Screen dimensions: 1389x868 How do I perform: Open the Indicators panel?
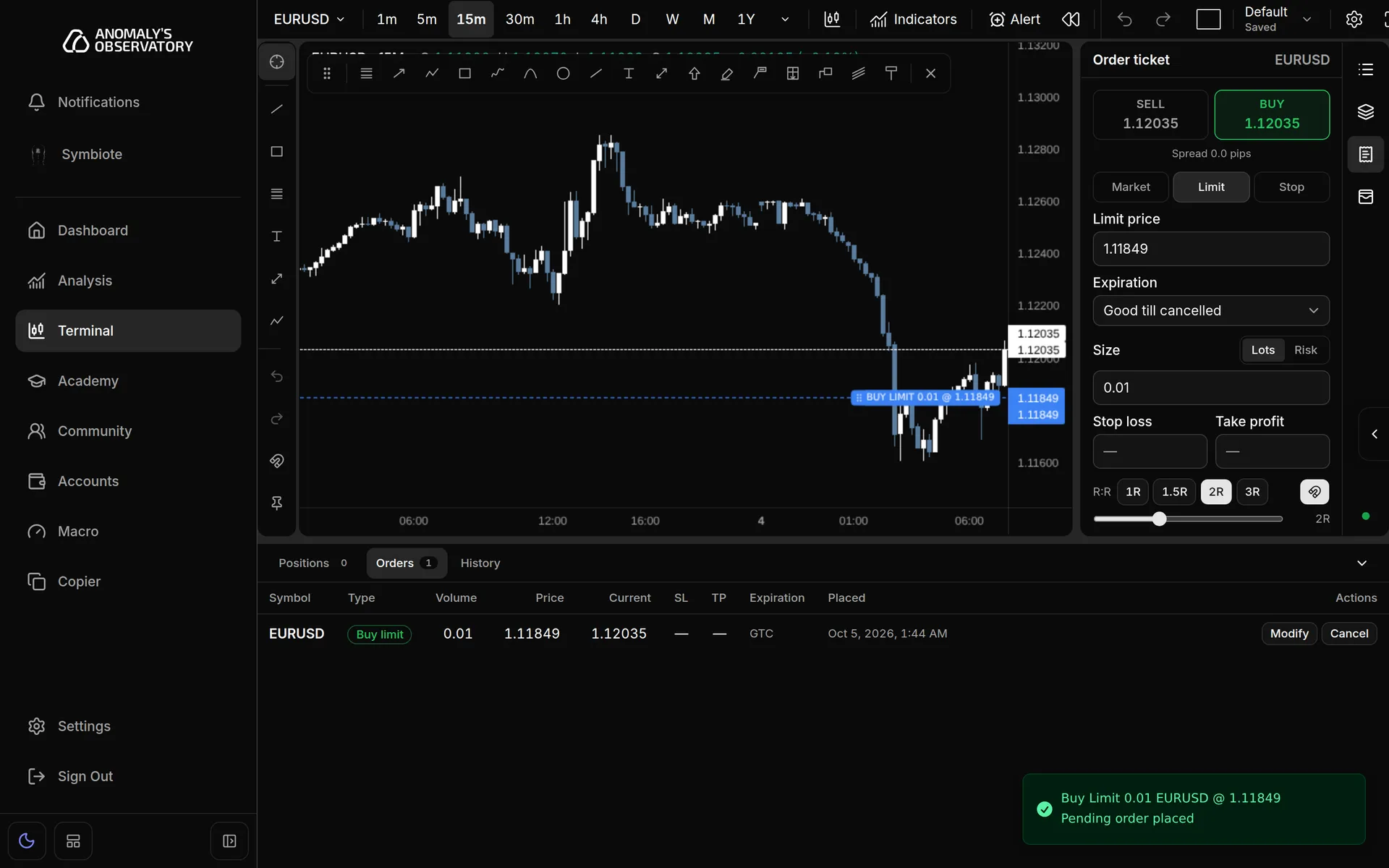913,20
